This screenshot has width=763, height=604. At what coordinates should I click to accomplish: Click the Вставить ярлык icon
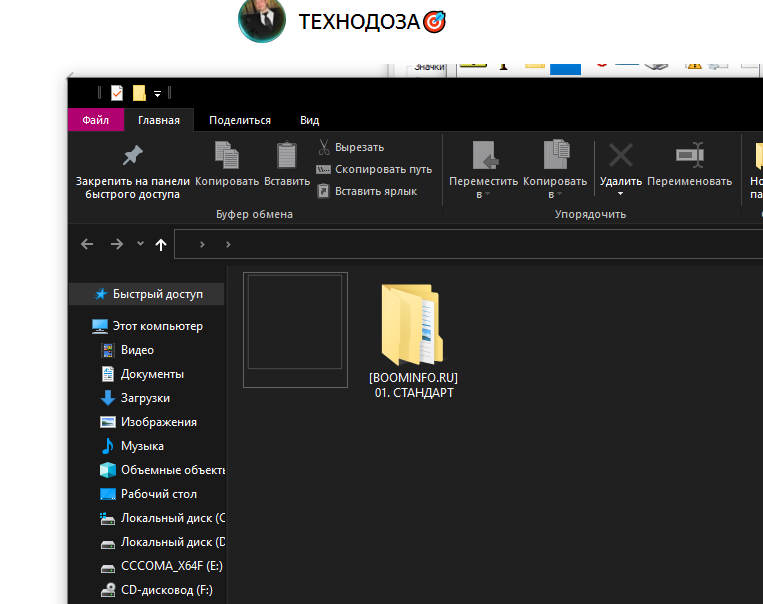click(x=323, y=191)
